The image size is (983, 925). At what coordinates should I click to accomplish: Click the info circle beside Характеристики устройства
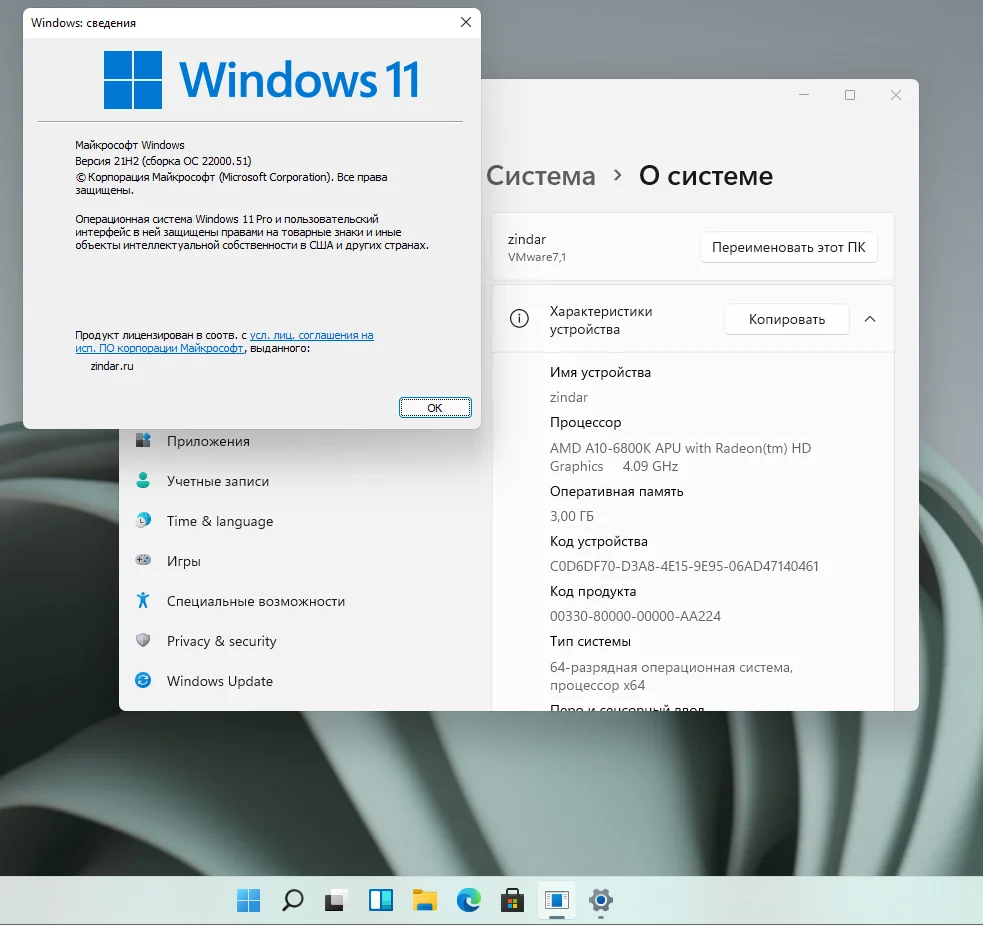coord(519,319)
